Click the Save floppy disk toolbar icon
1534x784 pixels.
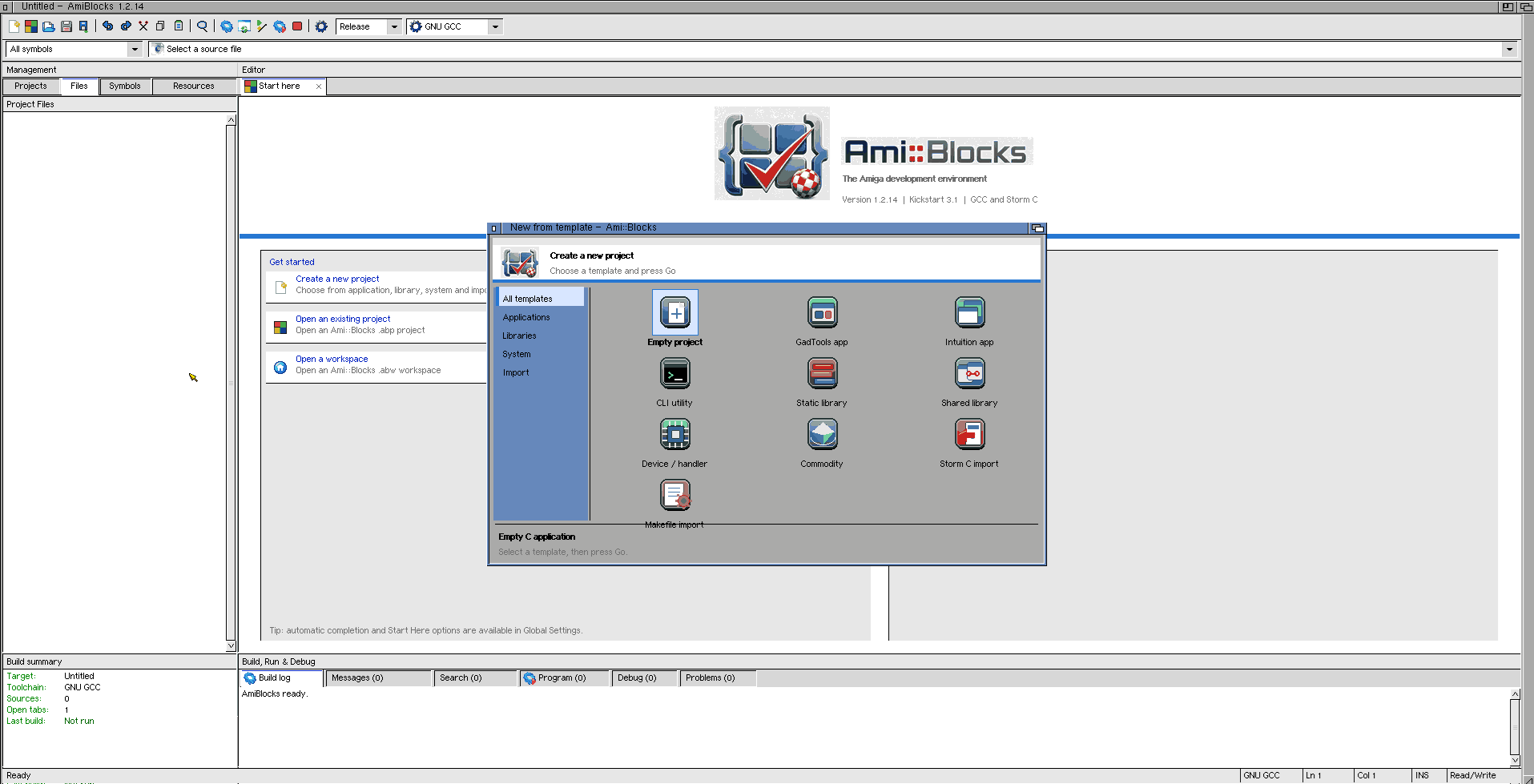coord(66,26)
